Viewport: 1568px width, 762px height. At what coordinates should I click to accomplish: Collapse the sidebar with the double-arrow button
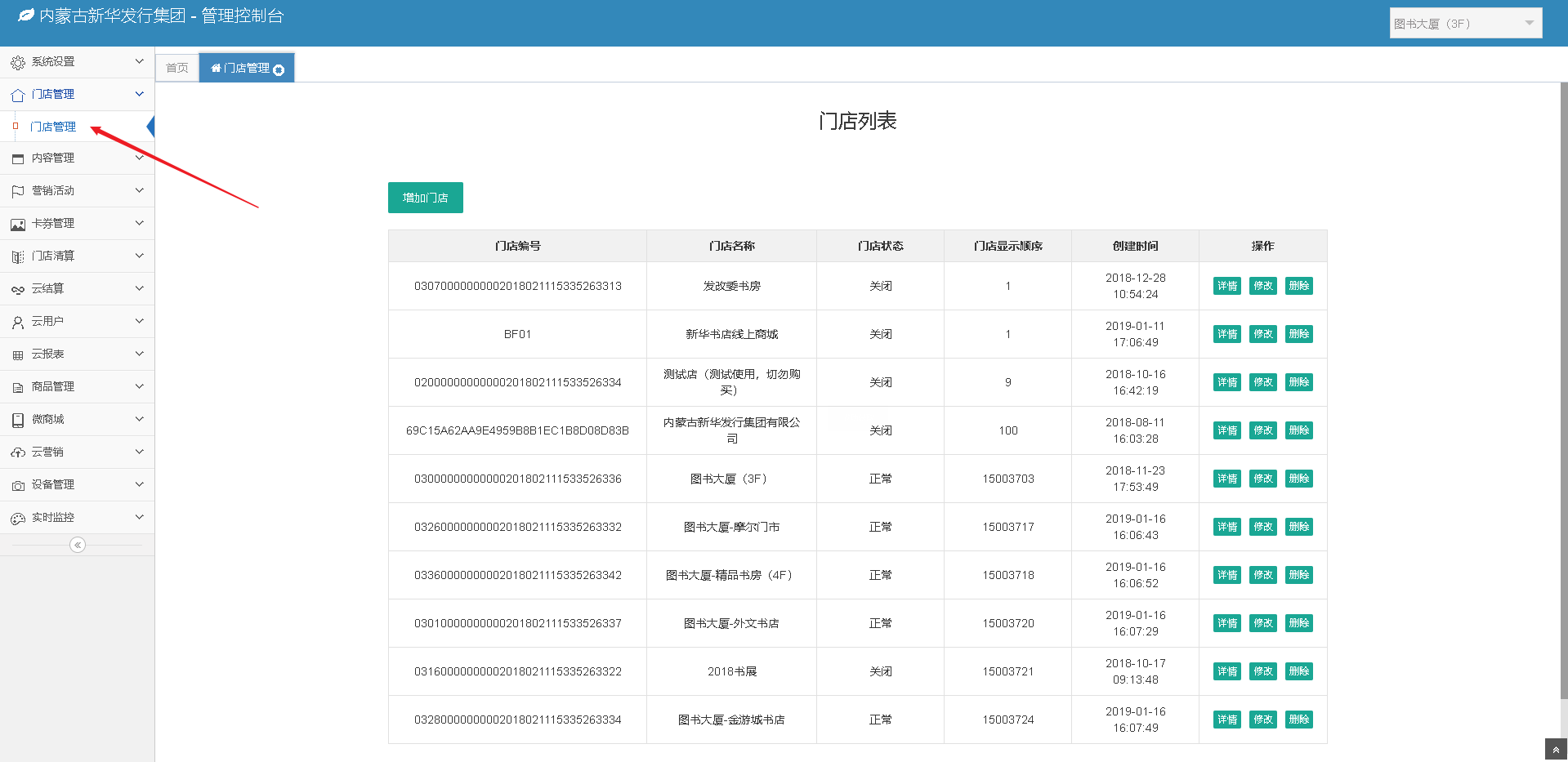coord(78,545)
